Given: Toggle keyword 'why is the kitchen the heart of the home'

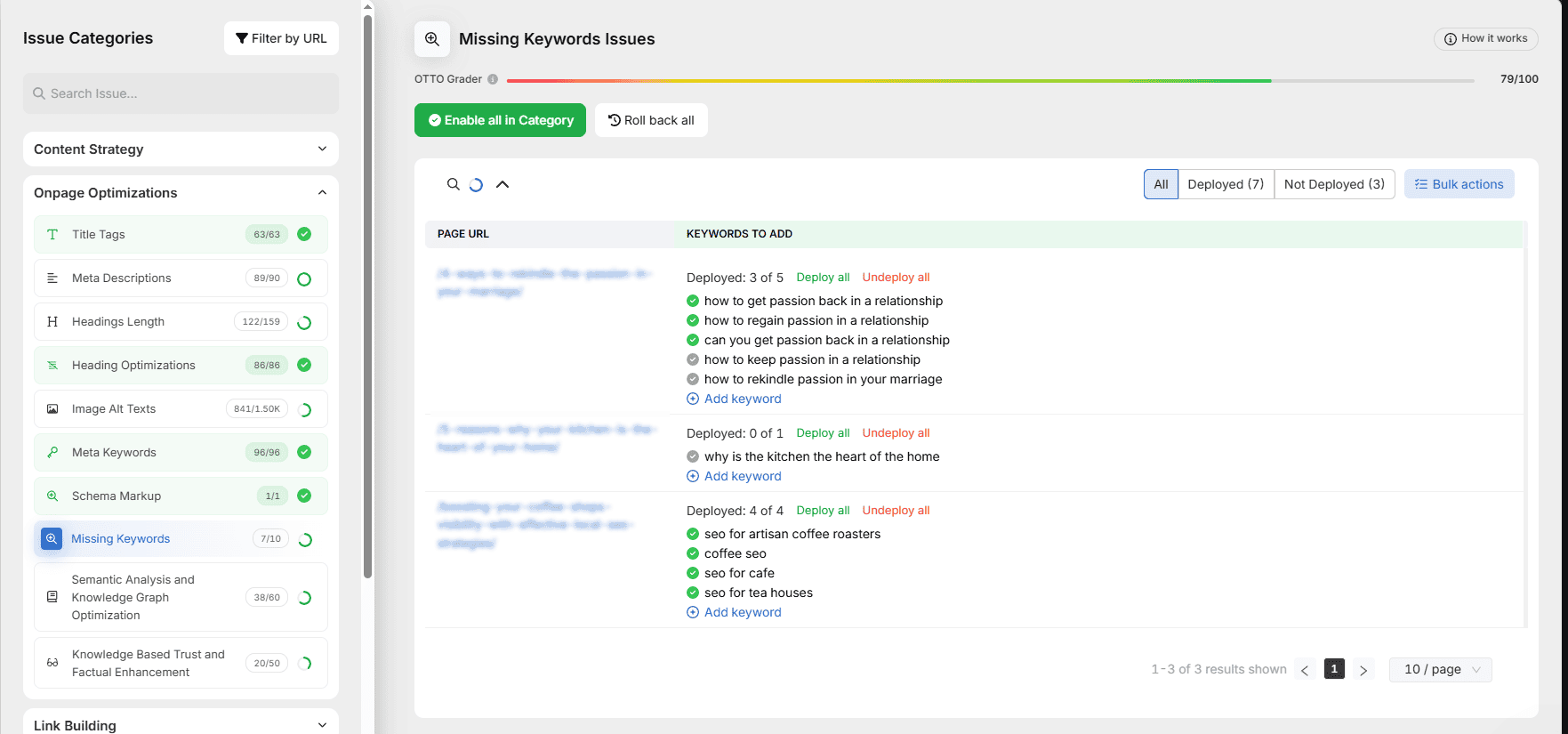Looking at the screenshot, I should 693,456.
